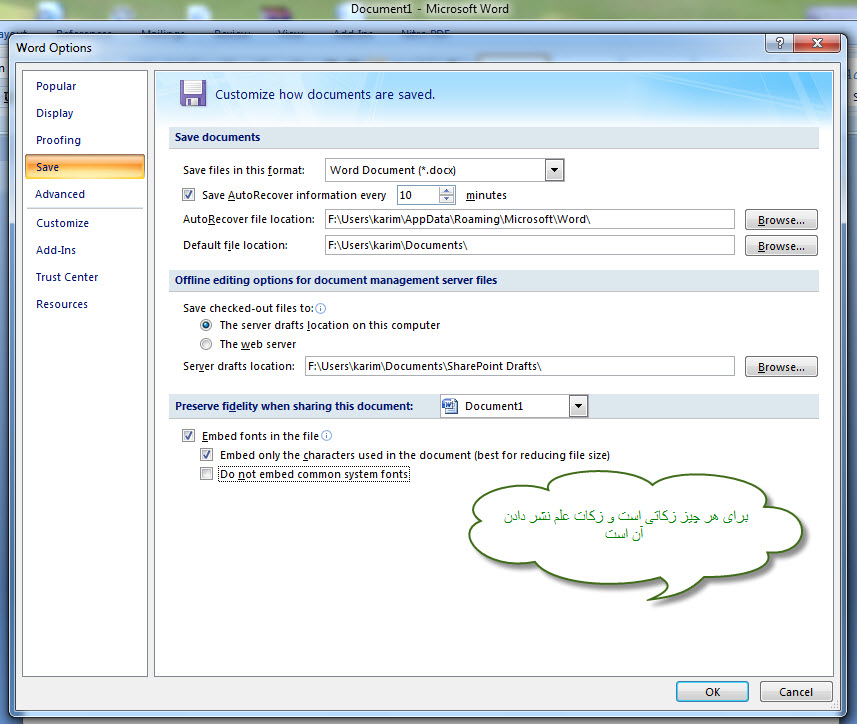Click the floppy disk save icon
857x724 pixels.
tap(193, 93)
